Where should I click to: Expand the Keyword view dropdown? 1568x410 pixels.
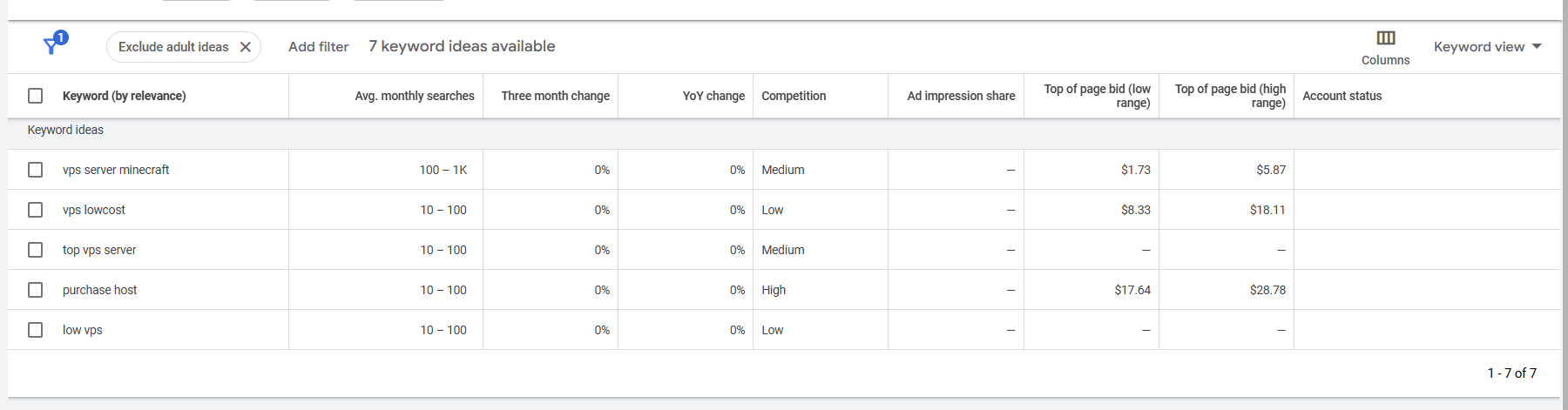pos(1487,47)
